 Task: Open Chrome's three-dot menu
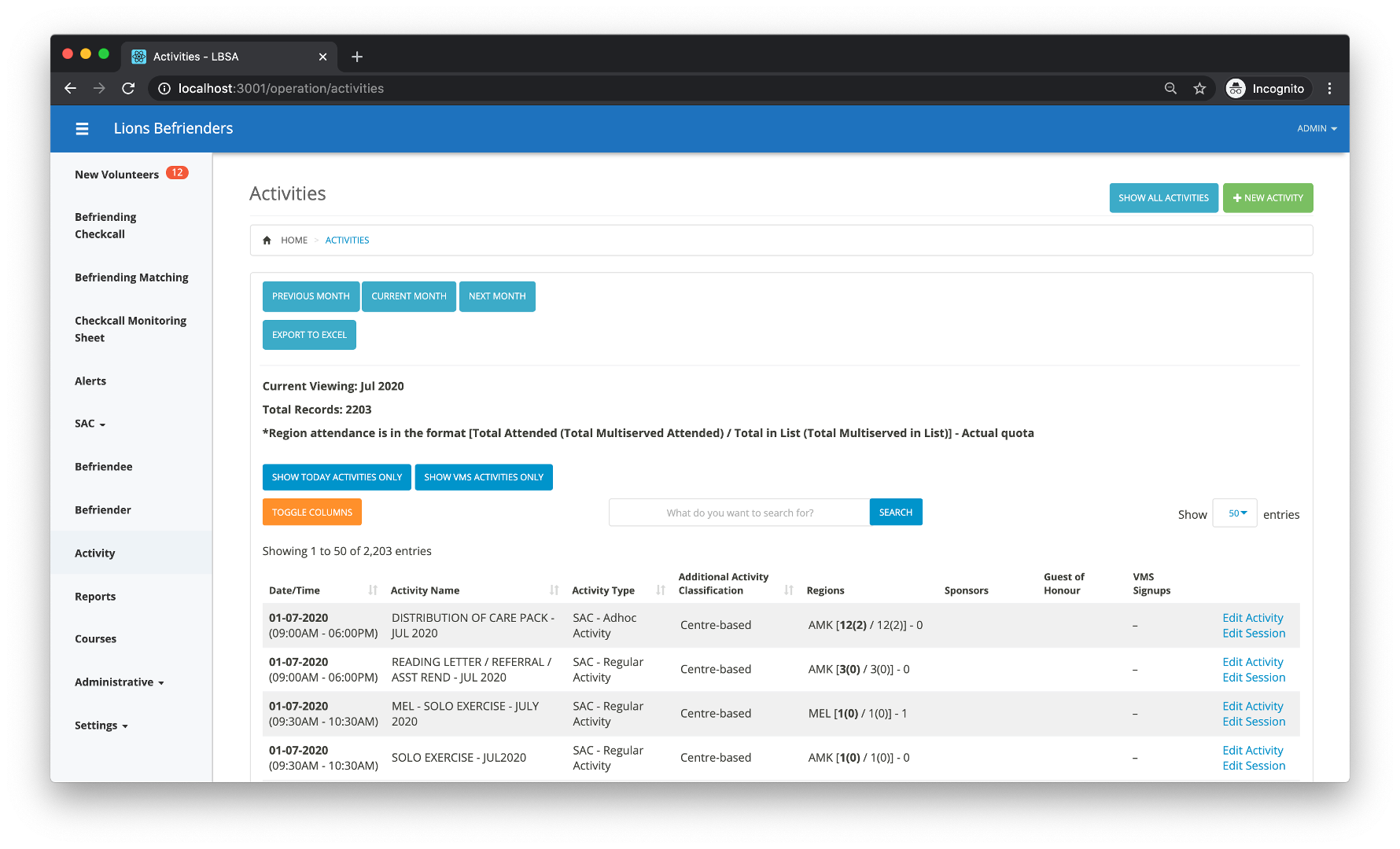(x=1329, y=89)
